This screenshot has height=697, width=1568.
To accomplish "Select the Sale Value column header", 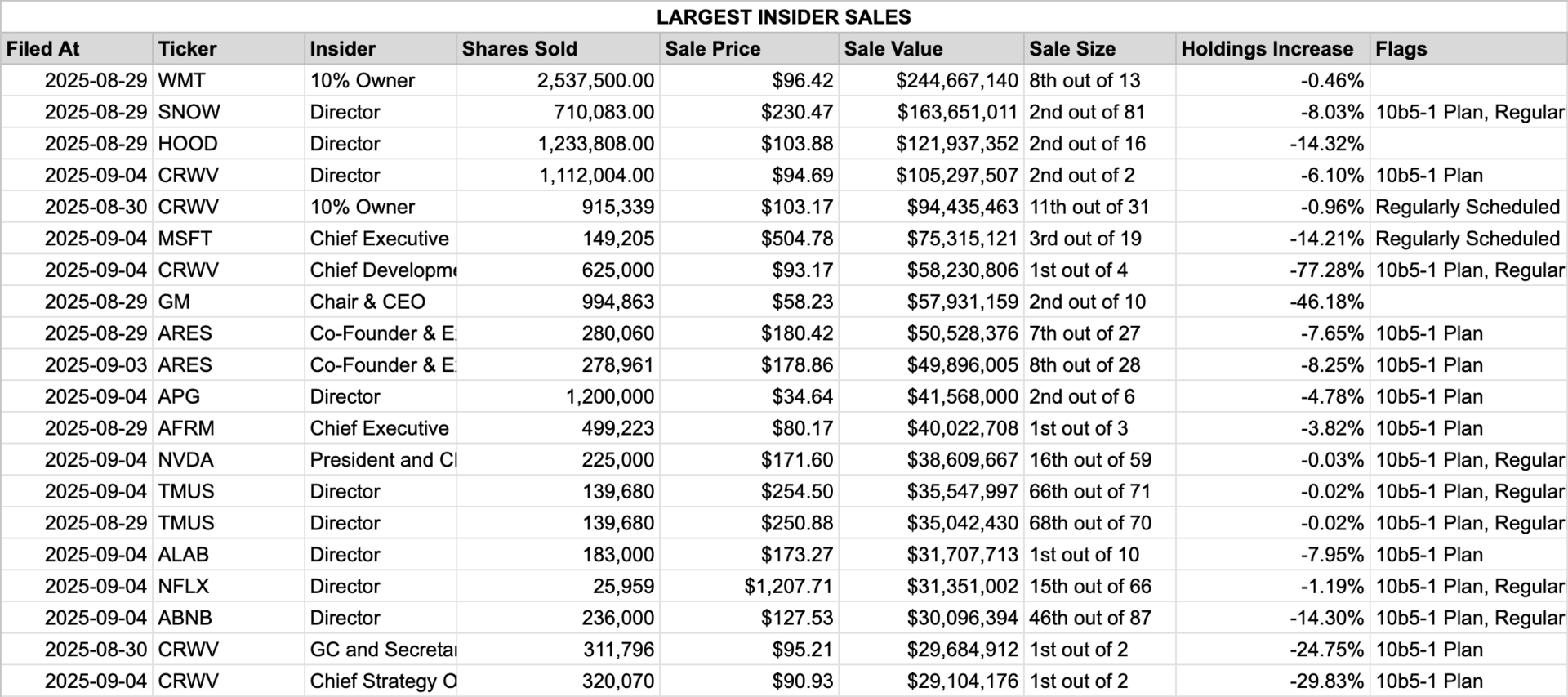I will (x=931, y=49).
